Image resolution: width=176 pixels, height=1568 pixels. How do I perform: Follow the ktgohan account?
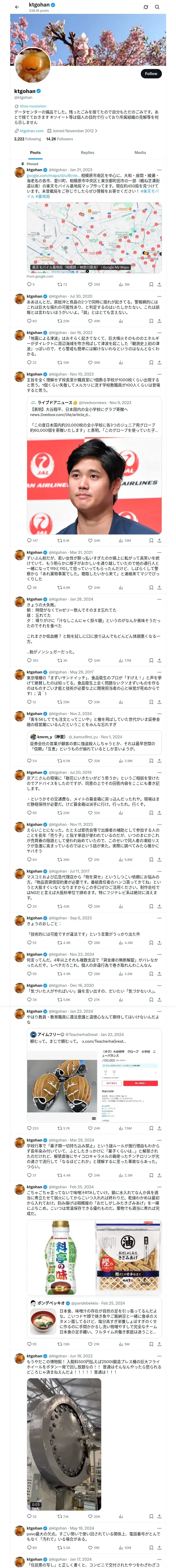pyautogui.click(x=151, y=74)
